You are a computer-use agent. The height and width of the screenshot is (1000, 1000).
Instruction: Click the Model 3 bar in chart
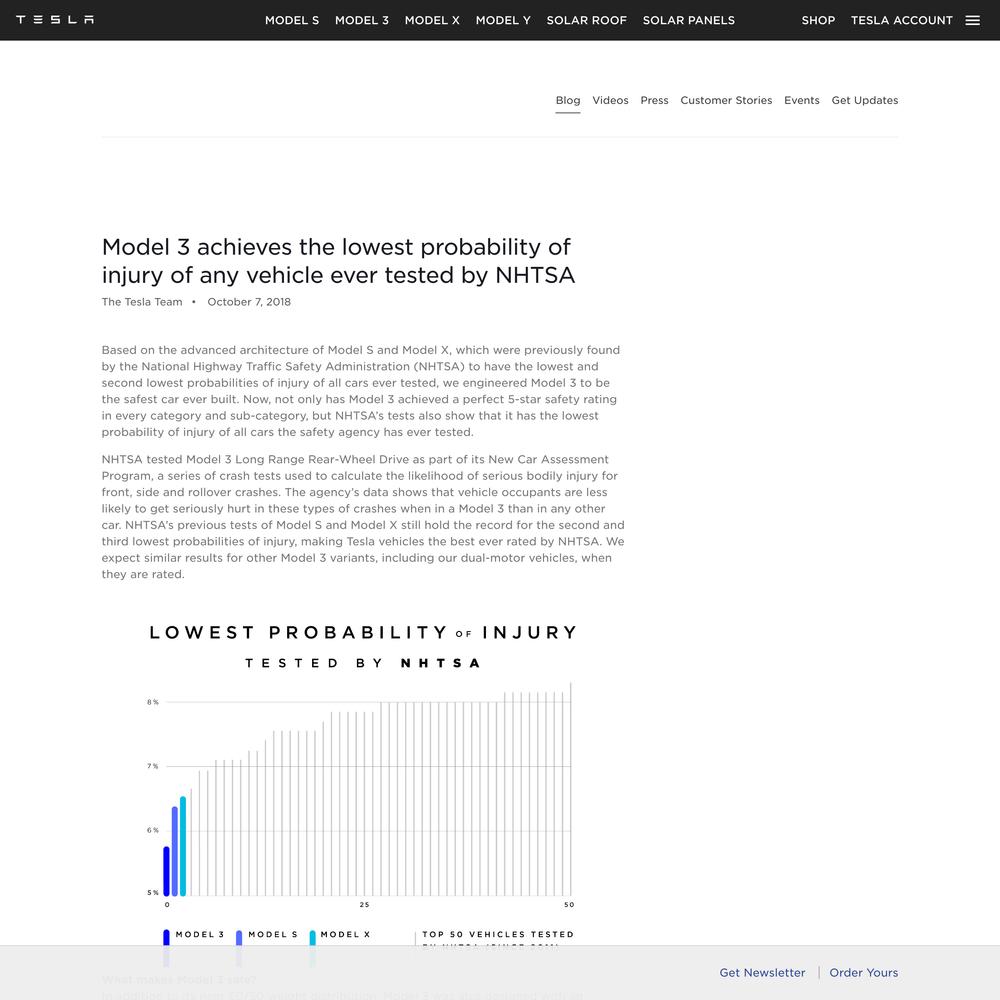(x=166, y=871)
